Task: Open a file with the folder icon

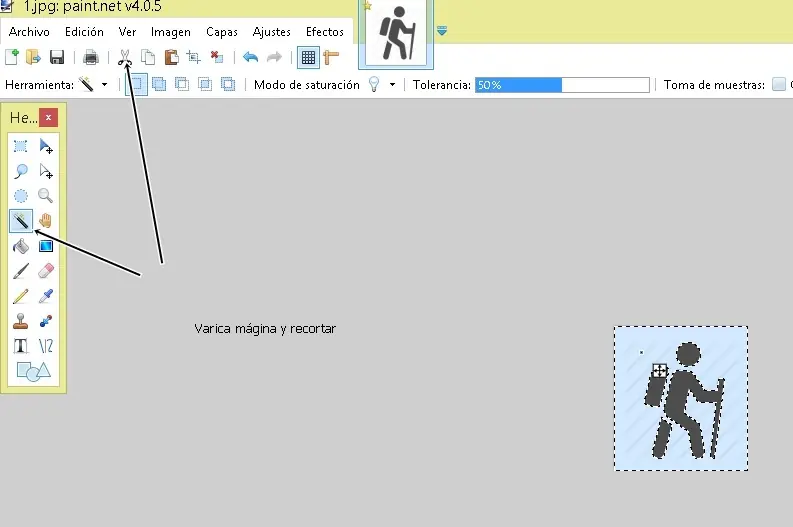Action: tap(33, 57)
